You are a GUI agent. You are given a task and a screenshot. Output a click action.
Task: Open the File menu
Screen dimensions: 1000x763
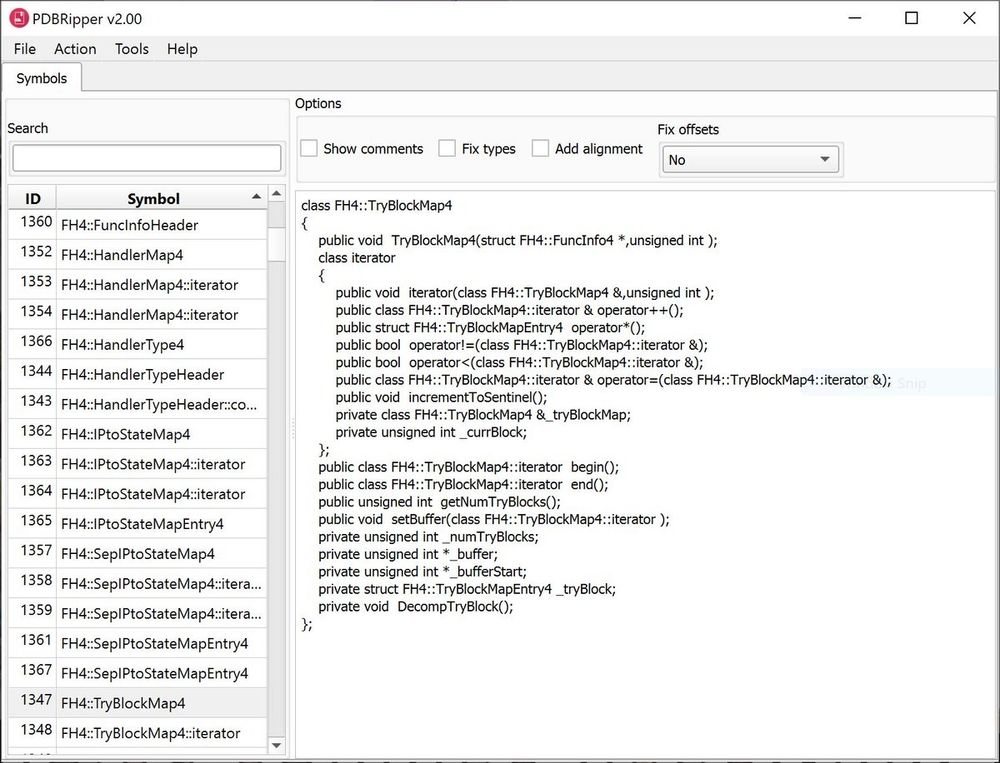(25, 49)
